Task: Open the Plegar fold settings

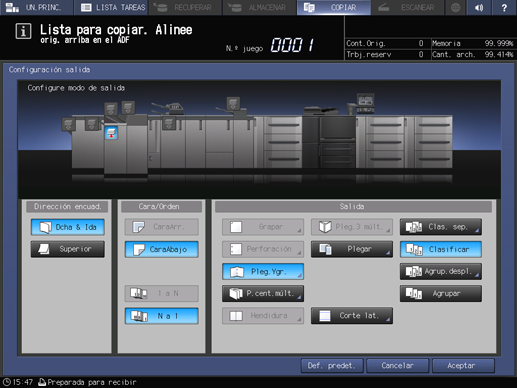Action: coord(352,249)
